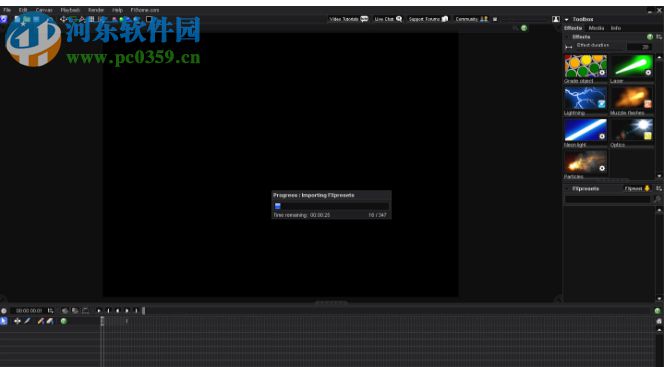Click the FXpresets search field

tap(607, 199)
